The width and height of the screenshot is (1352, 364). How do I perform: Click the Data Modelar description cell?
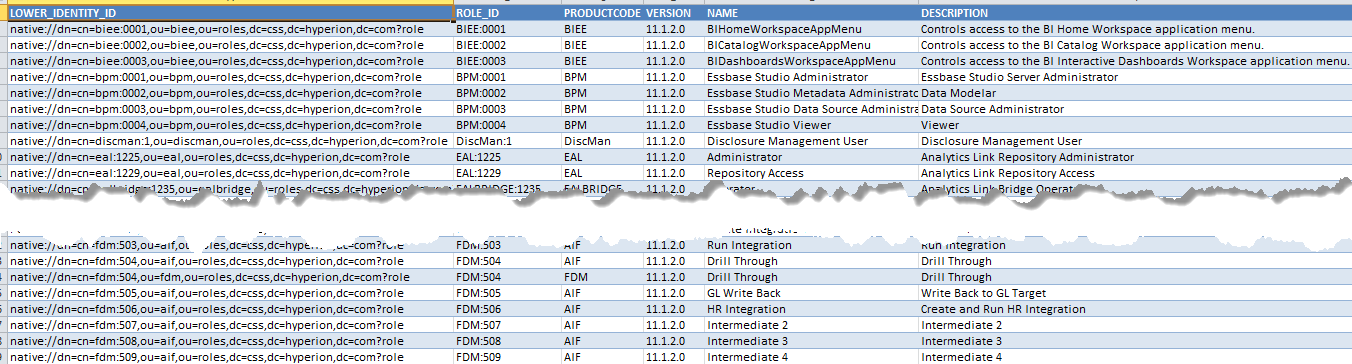pos(1135,94)
